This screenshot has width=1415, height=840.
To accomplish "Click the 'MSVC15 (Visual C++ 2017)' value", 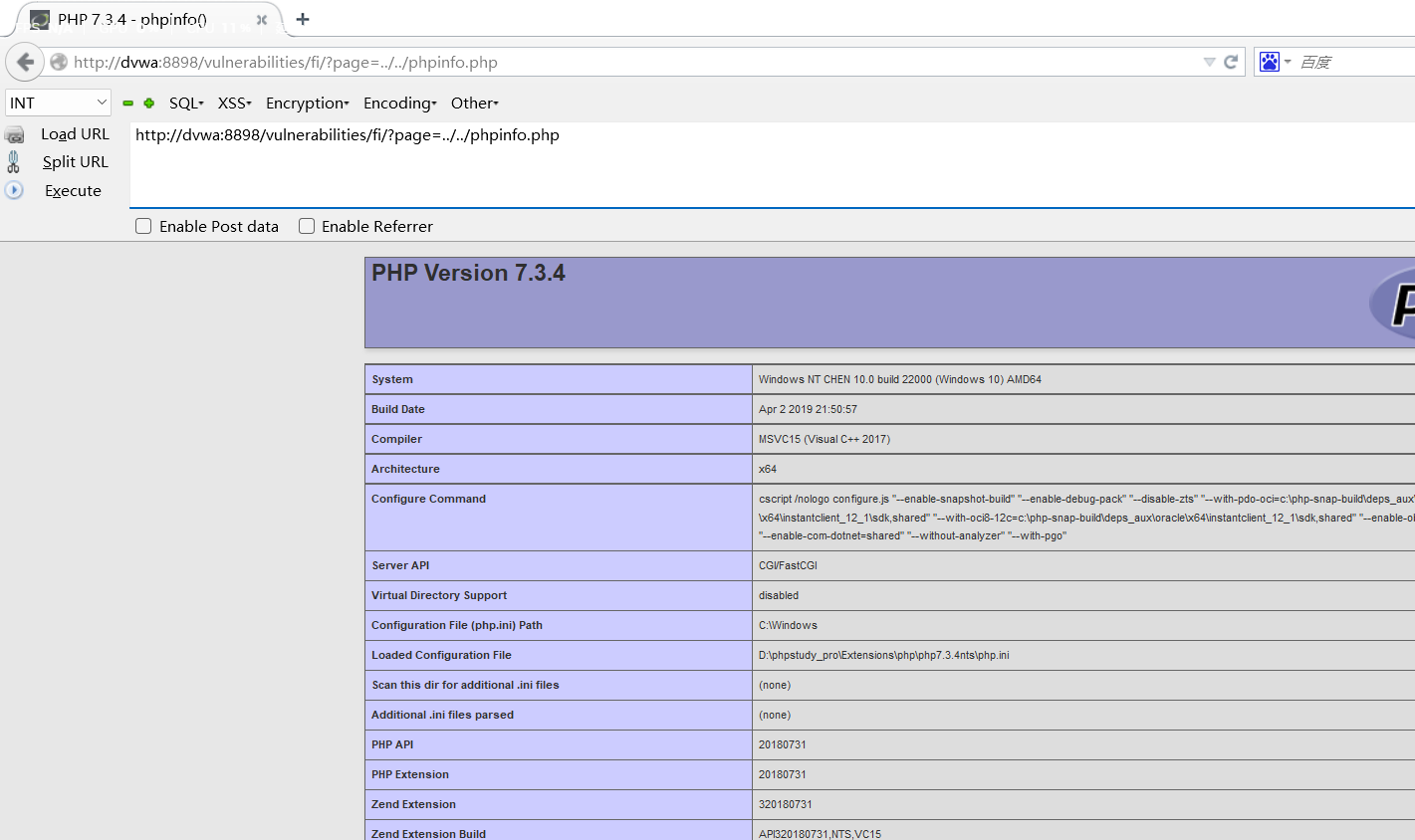I will (825, 439).
